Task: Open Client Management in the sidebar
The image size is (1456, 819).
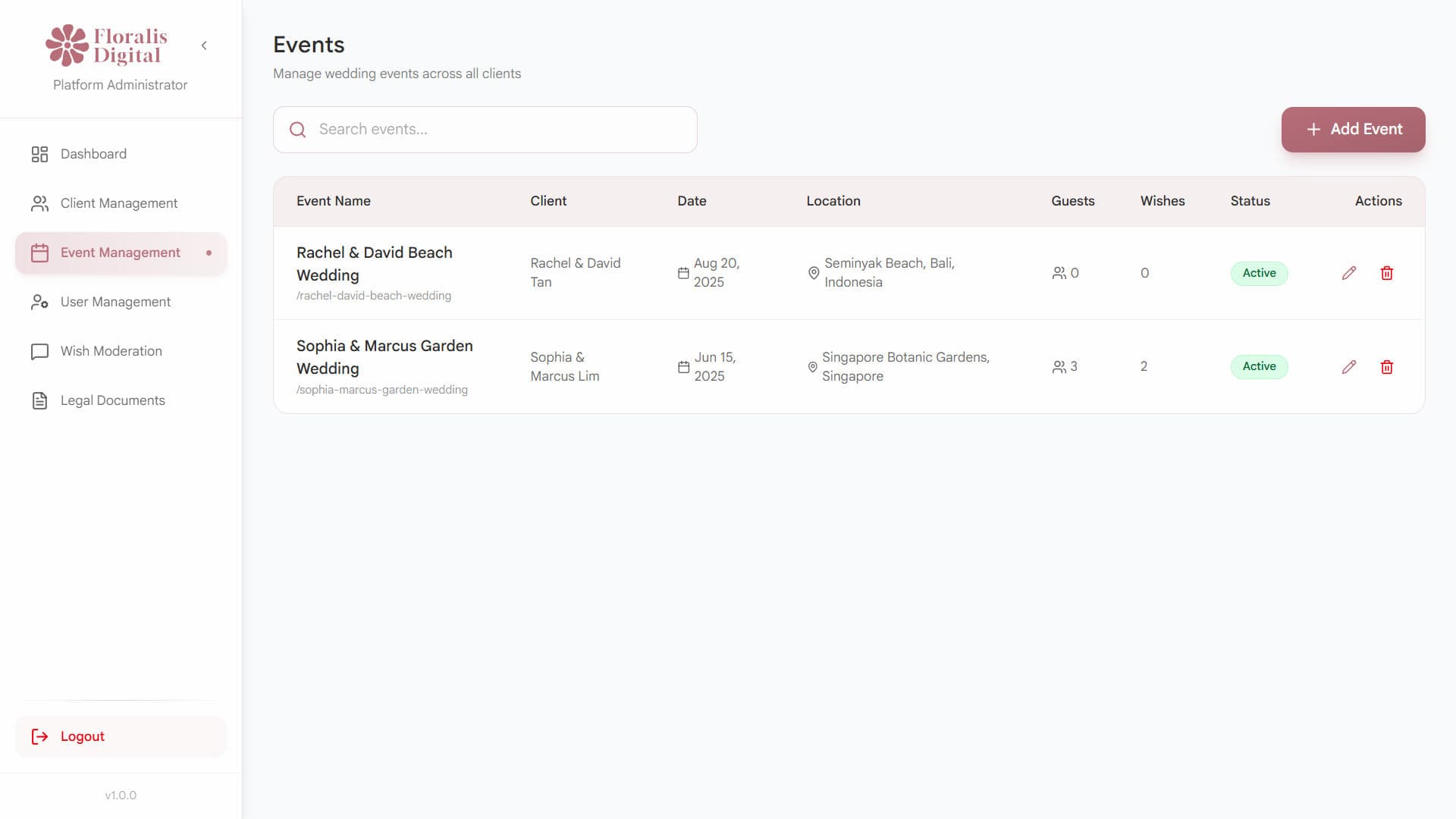Action: pyautogui.click(x=121, y=203)
